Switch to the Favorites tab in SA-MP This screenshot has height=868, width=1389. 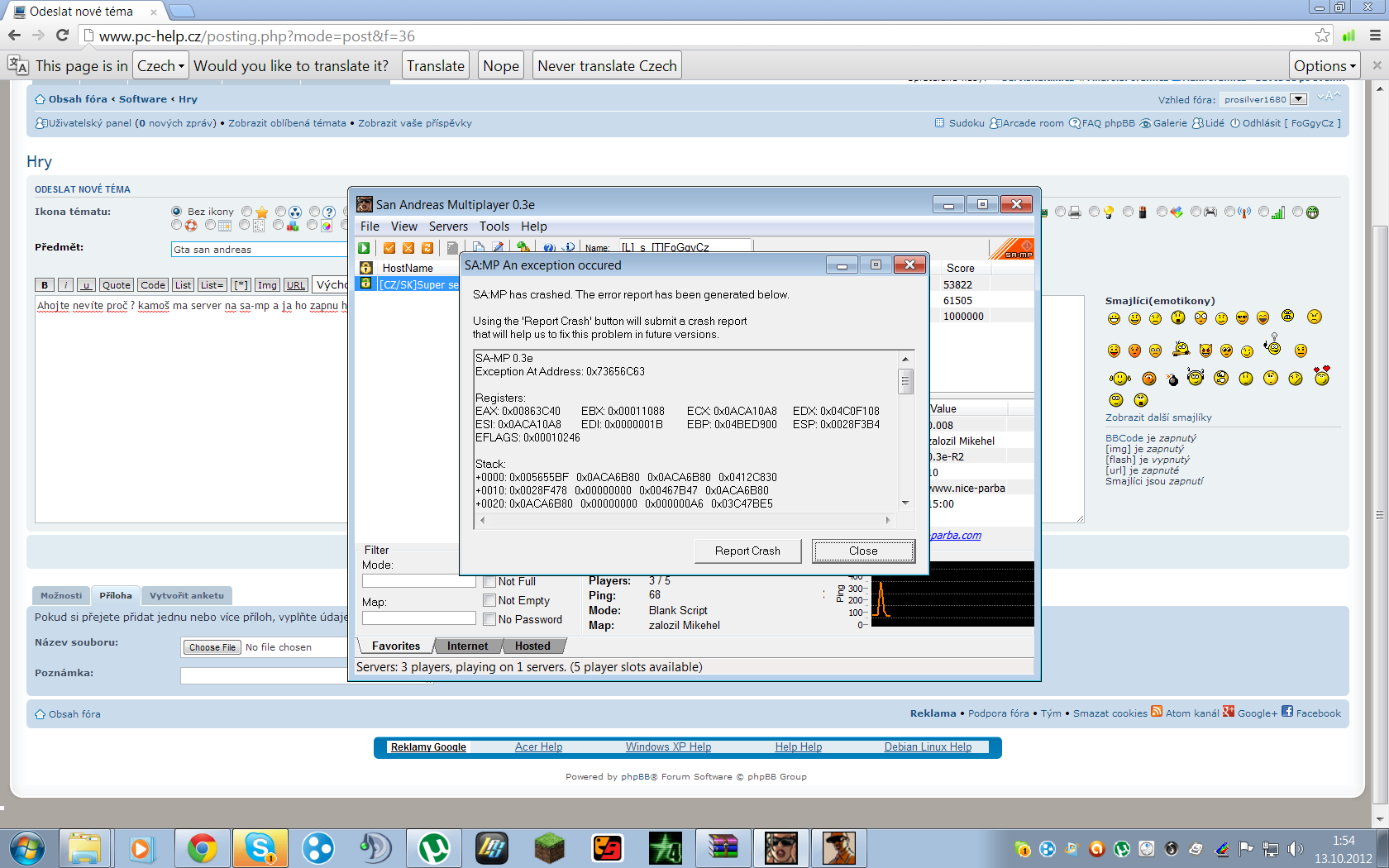396,646
